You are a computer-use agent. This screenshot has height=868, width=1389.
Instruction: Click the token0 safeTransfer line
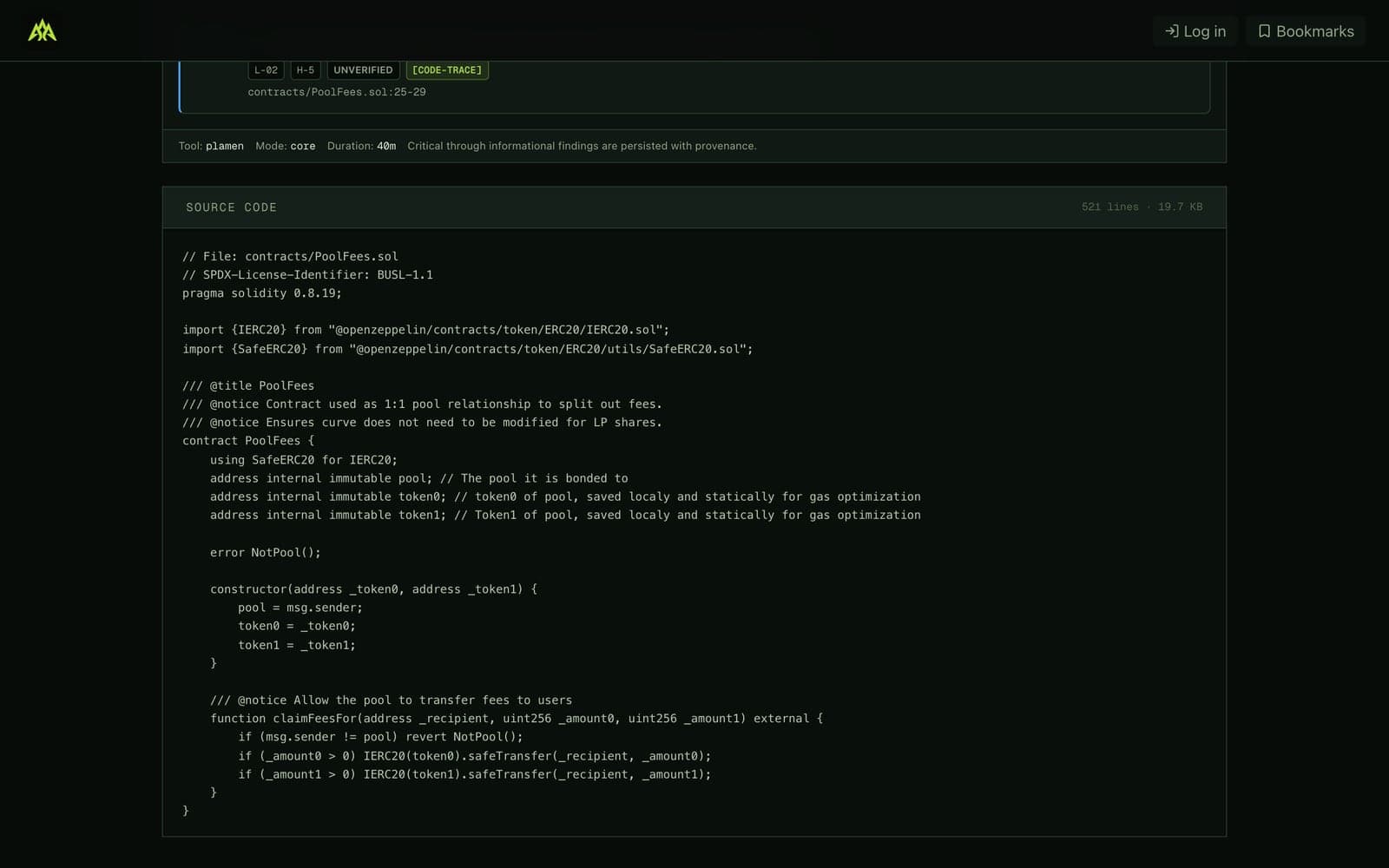pos(475,756)
